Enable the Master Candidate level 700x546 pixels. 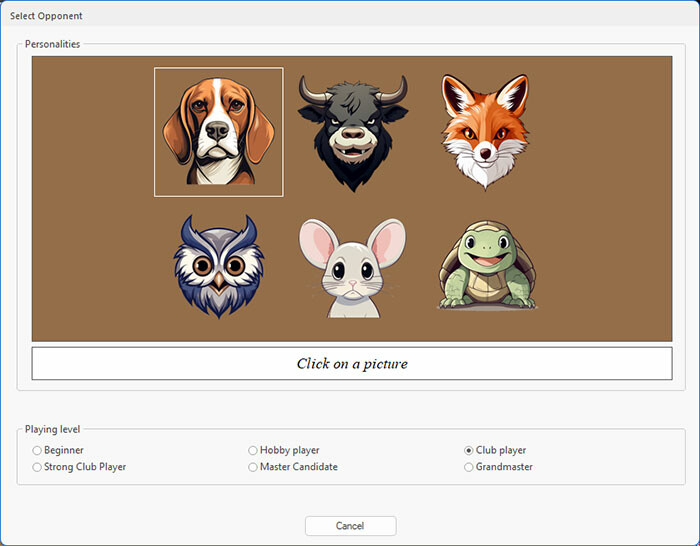(253, 467)
